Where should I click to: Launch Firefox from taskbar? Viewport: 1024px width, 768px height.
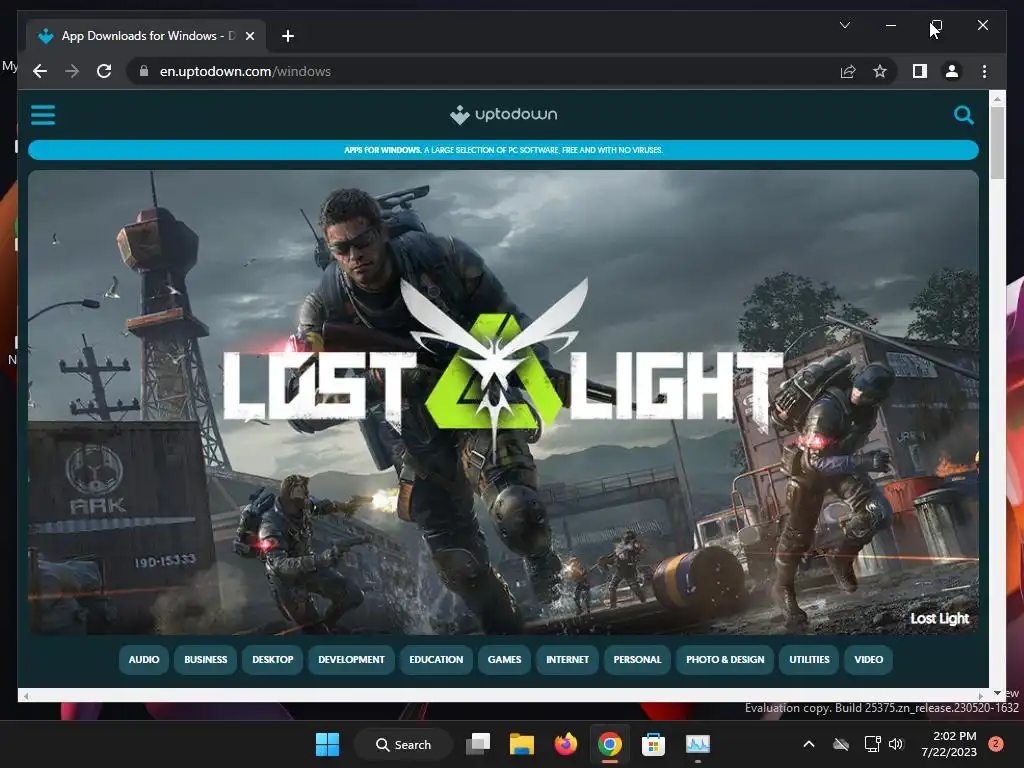point(566,744)
